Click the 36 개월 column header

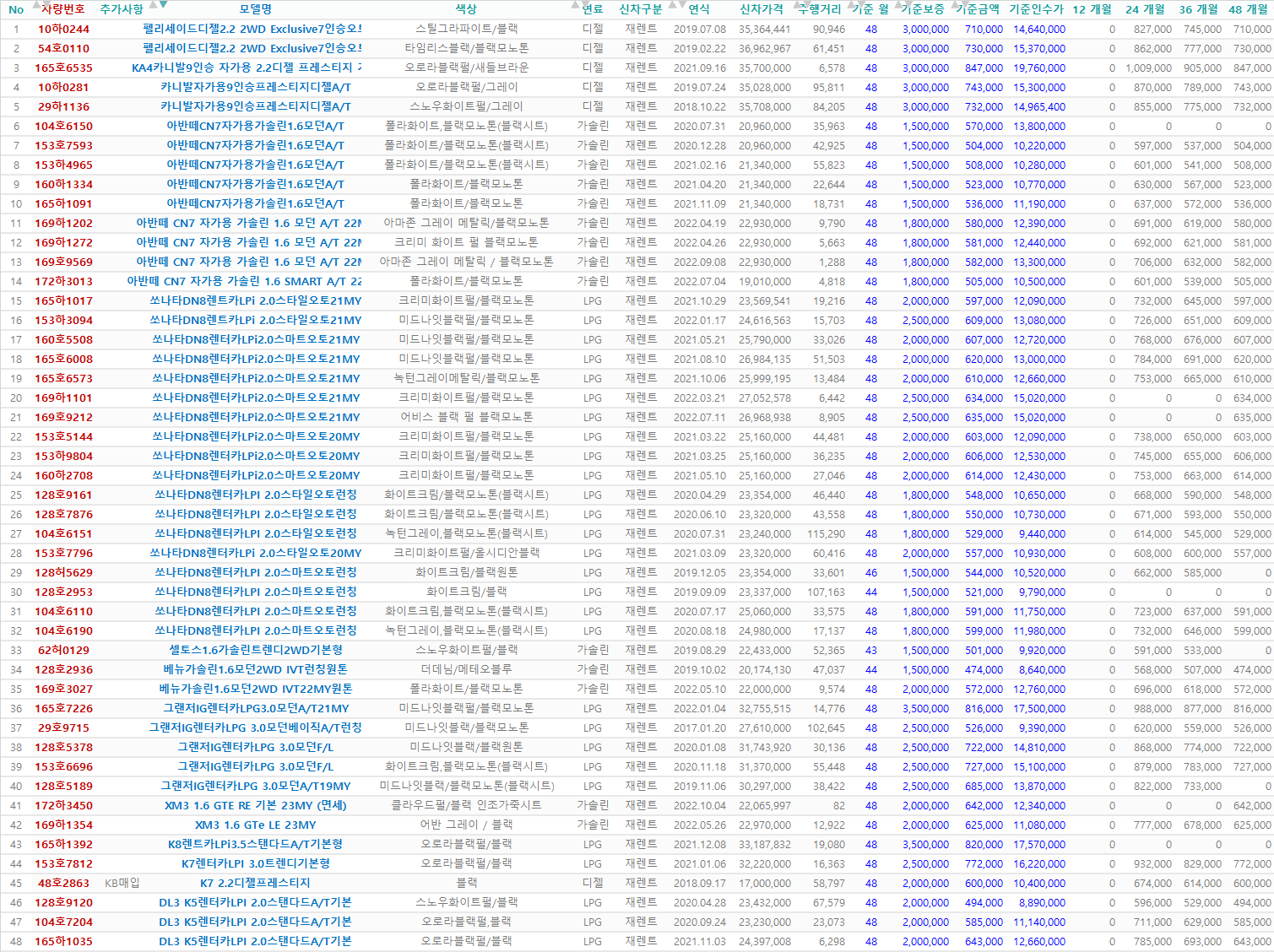(1199, 9)
